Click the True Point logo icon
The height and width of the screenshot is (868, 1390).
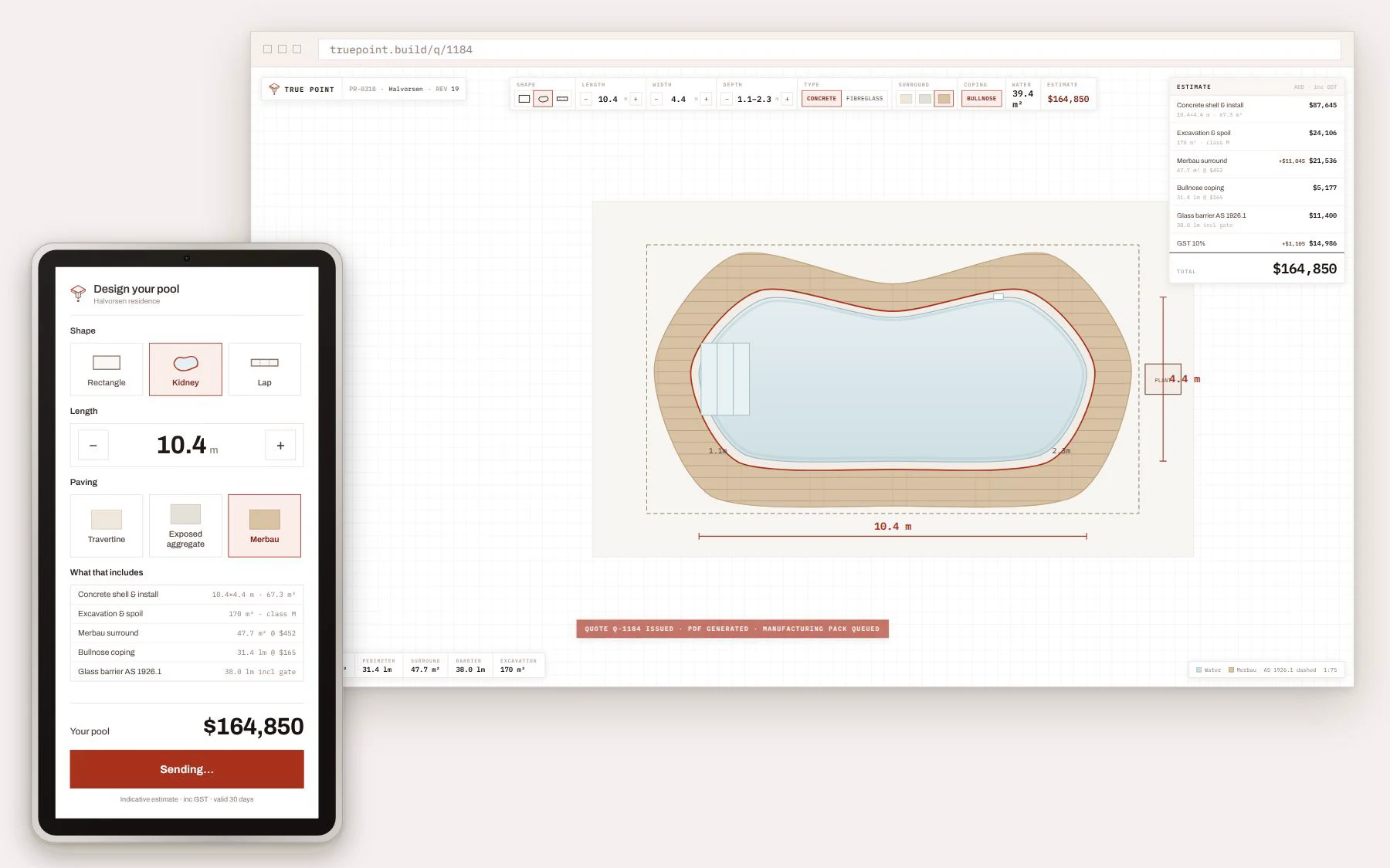point(273,89)
